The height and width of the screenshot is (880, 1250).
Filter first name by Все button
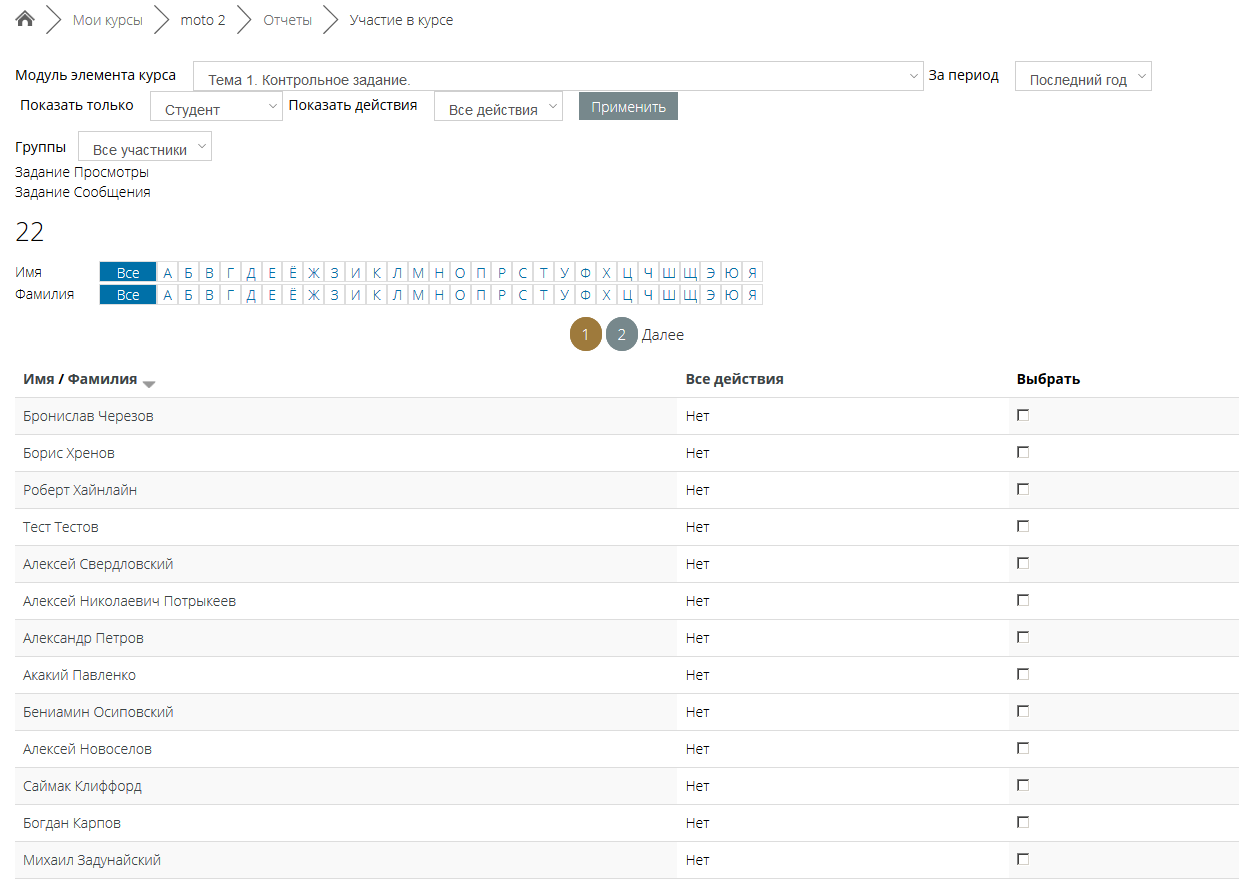point(128,273)
